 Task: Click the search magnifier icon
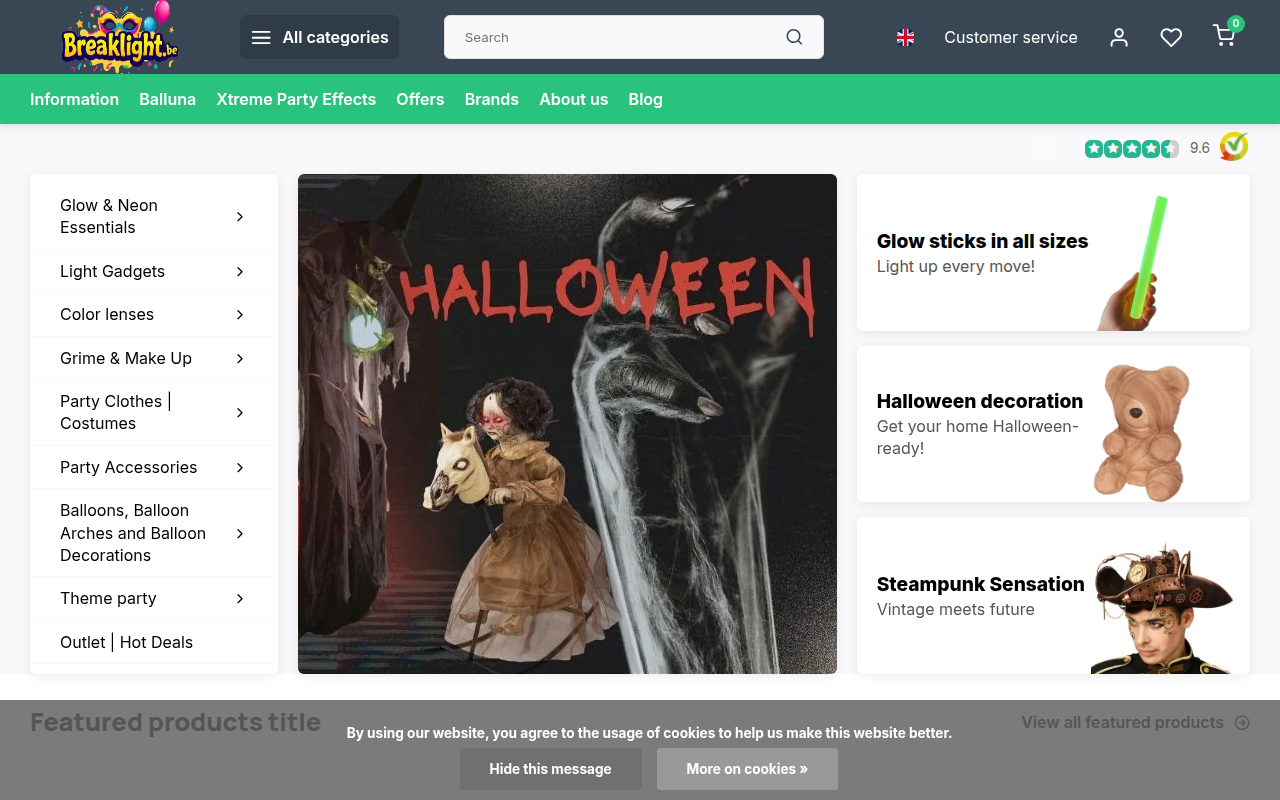click(x=794, y=37)
